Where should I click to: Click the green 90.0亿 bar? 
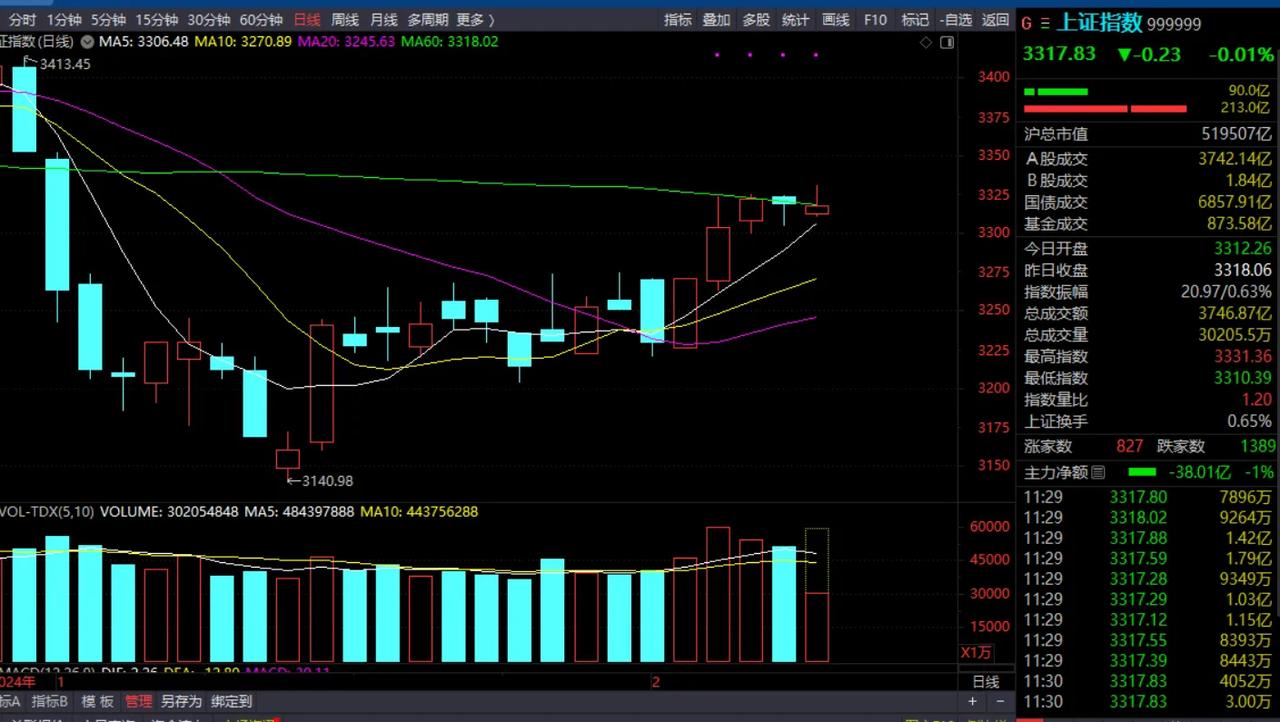point(1056,92)
